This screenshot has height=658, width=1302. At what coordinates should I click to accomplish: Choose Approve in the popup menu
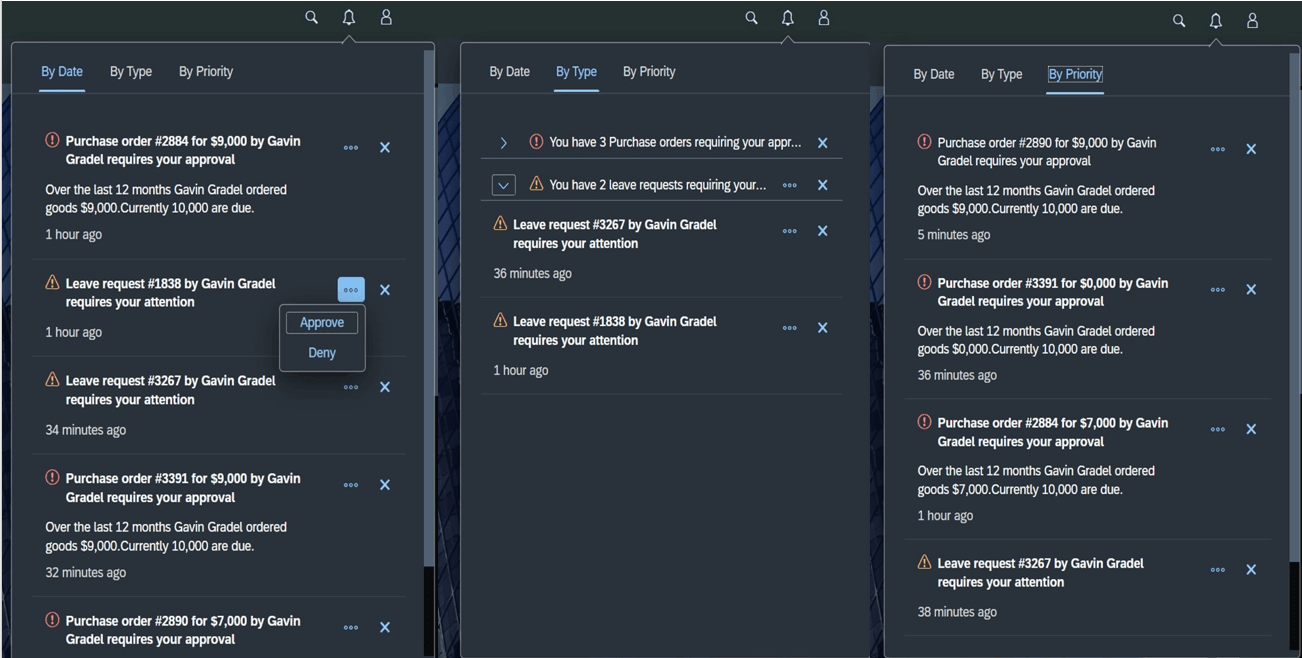point(322,322)
